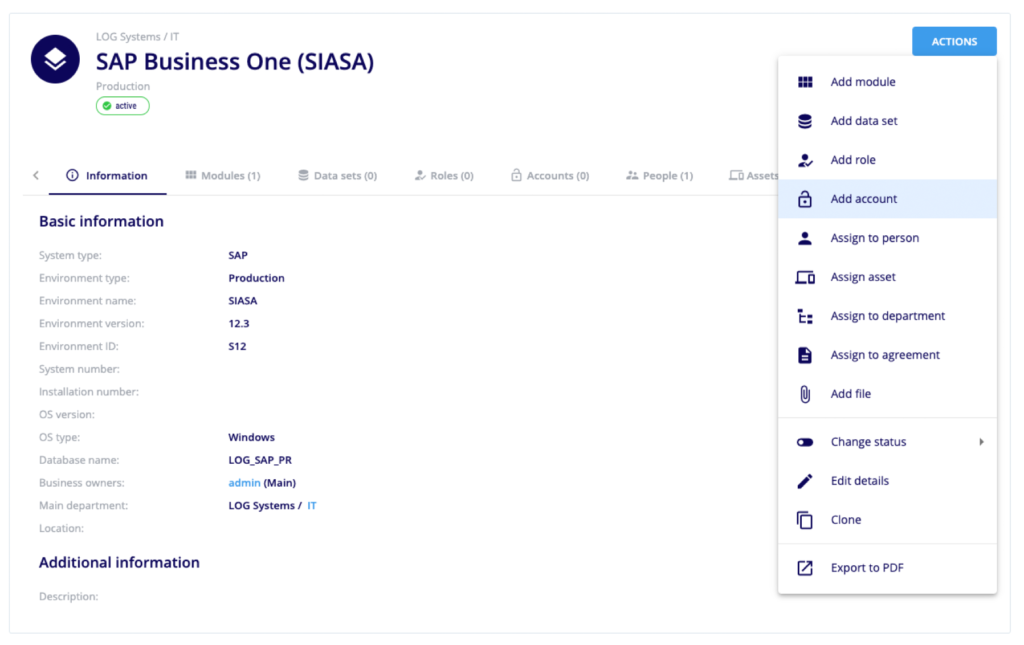1024x645 pixels.
Task: Click the Assets tab devices icon
Action: (736, 175)
